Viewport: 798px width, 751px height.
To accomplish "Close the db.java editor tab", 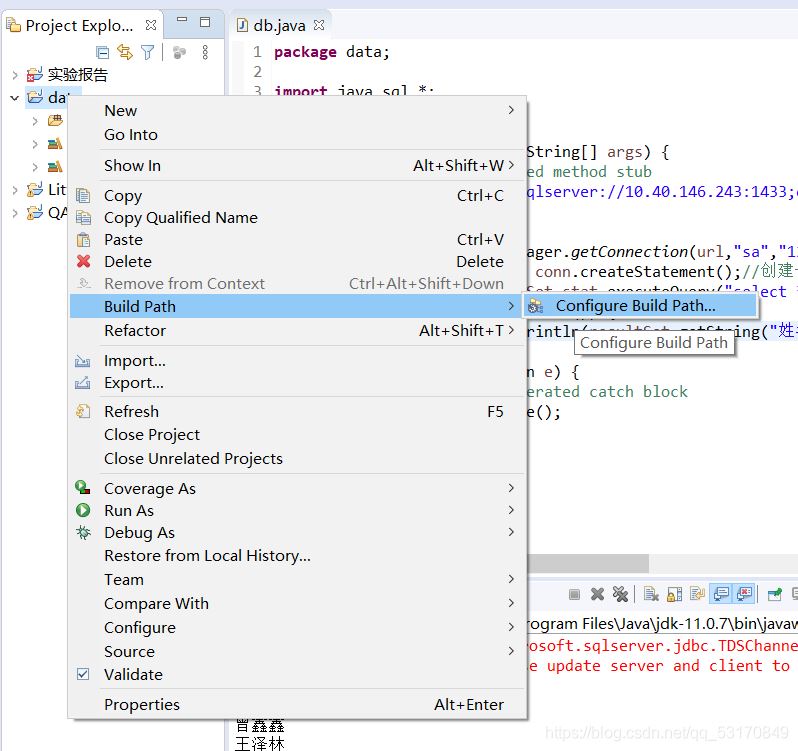I will click(x=319, y=25).
